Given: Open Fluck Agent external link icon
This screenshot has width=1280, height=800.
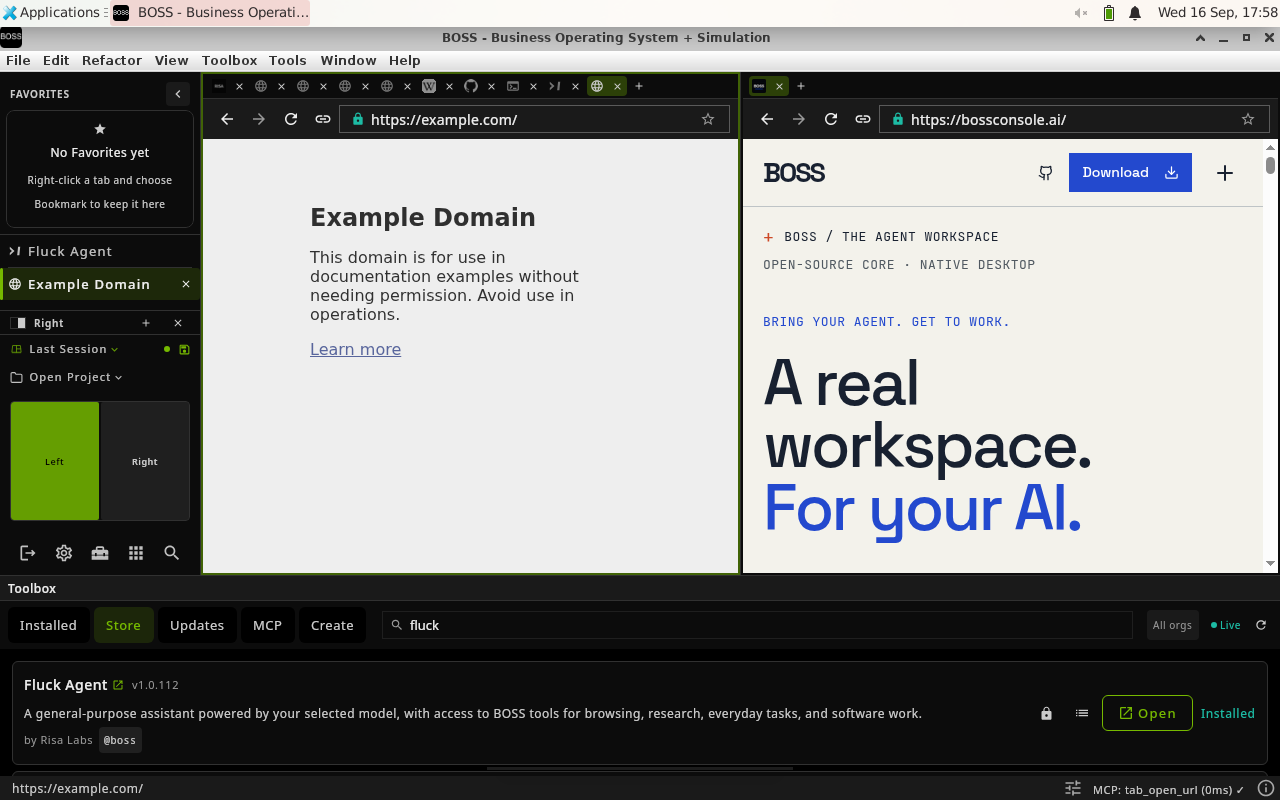Looking at the screenshot, I should tap(118, 685).
